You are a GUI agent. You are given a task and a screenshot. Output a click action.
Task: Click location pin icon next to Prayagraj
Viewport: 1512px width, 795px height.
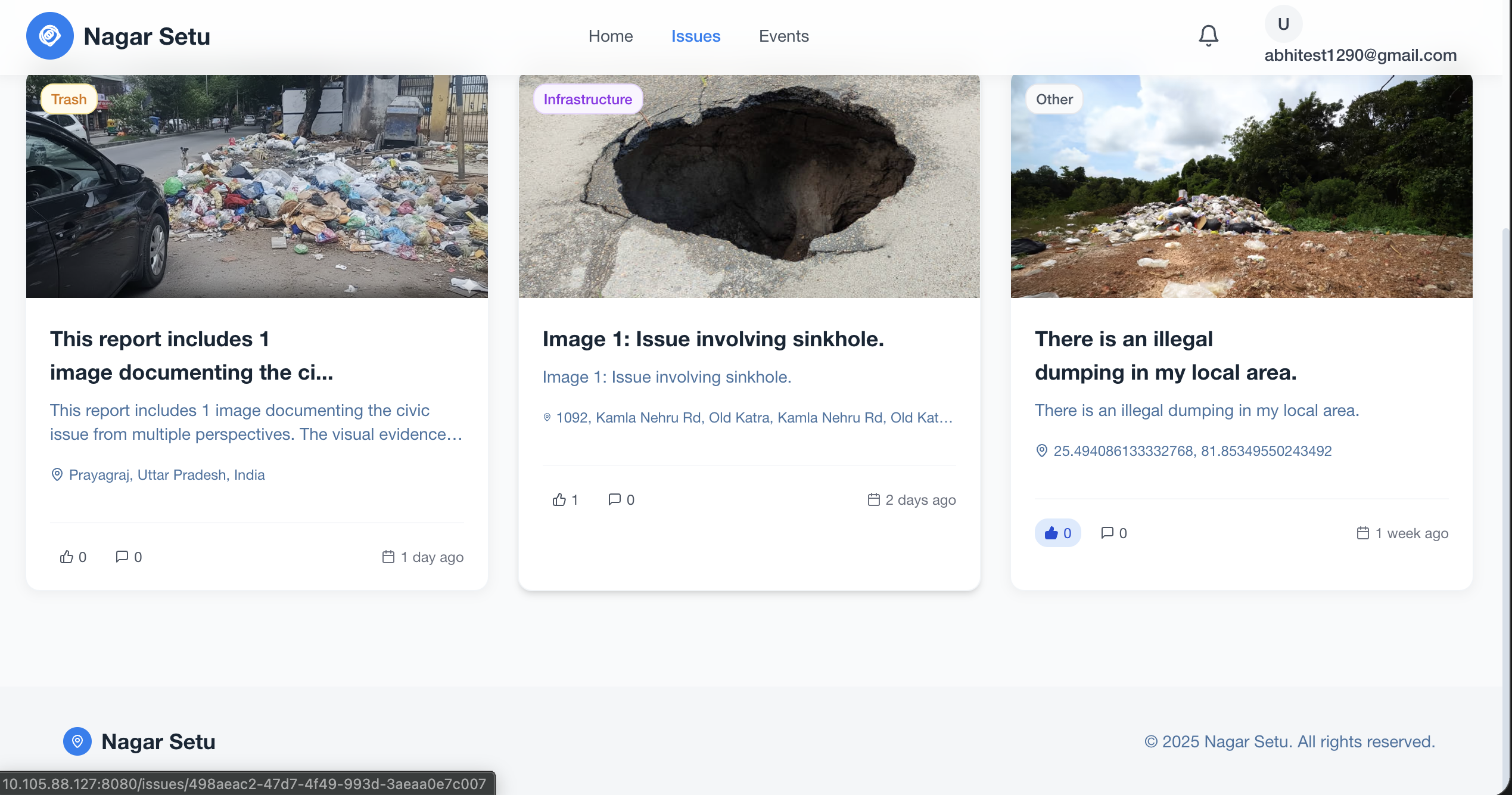point(57,475)
